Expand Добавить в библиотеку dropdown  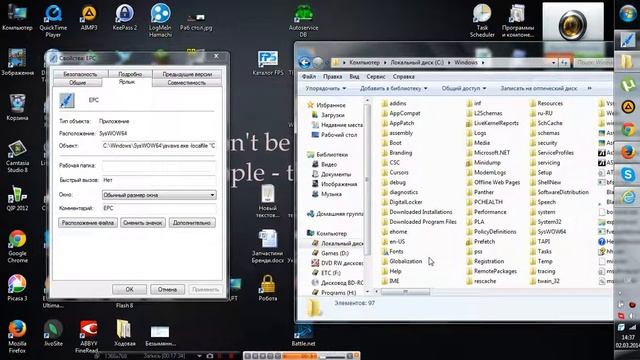[393, 89]
